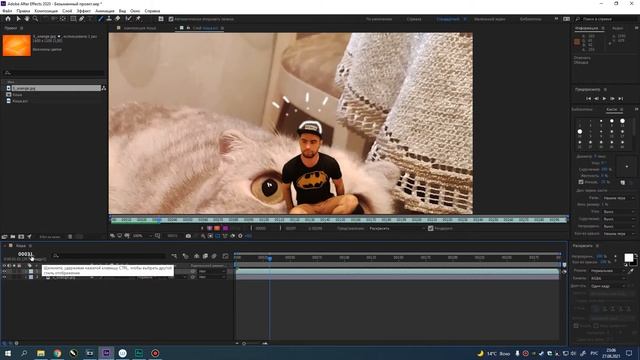Viewport: 640px width, 360px height.
Task: Jump to last frame in preview
Action: pos(621,98)
